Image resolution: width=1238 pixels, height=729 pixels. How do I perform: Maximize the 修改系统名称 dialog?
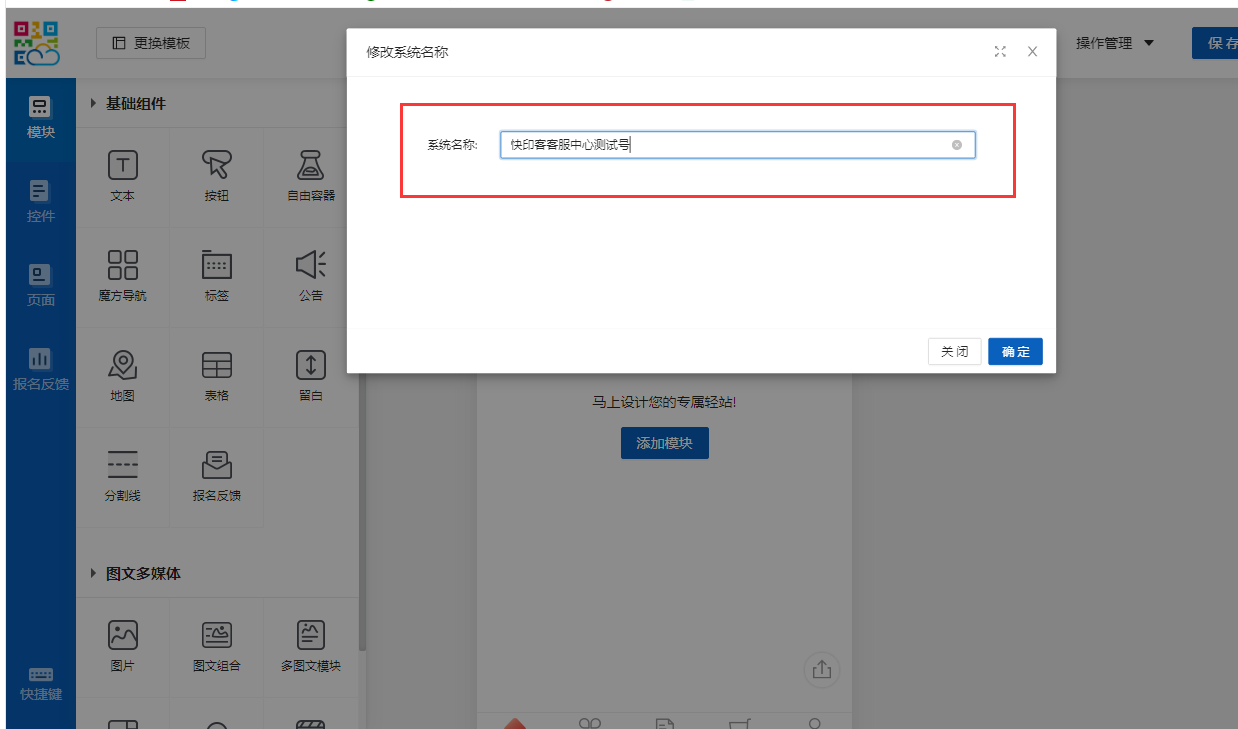tap(1000, 52)
